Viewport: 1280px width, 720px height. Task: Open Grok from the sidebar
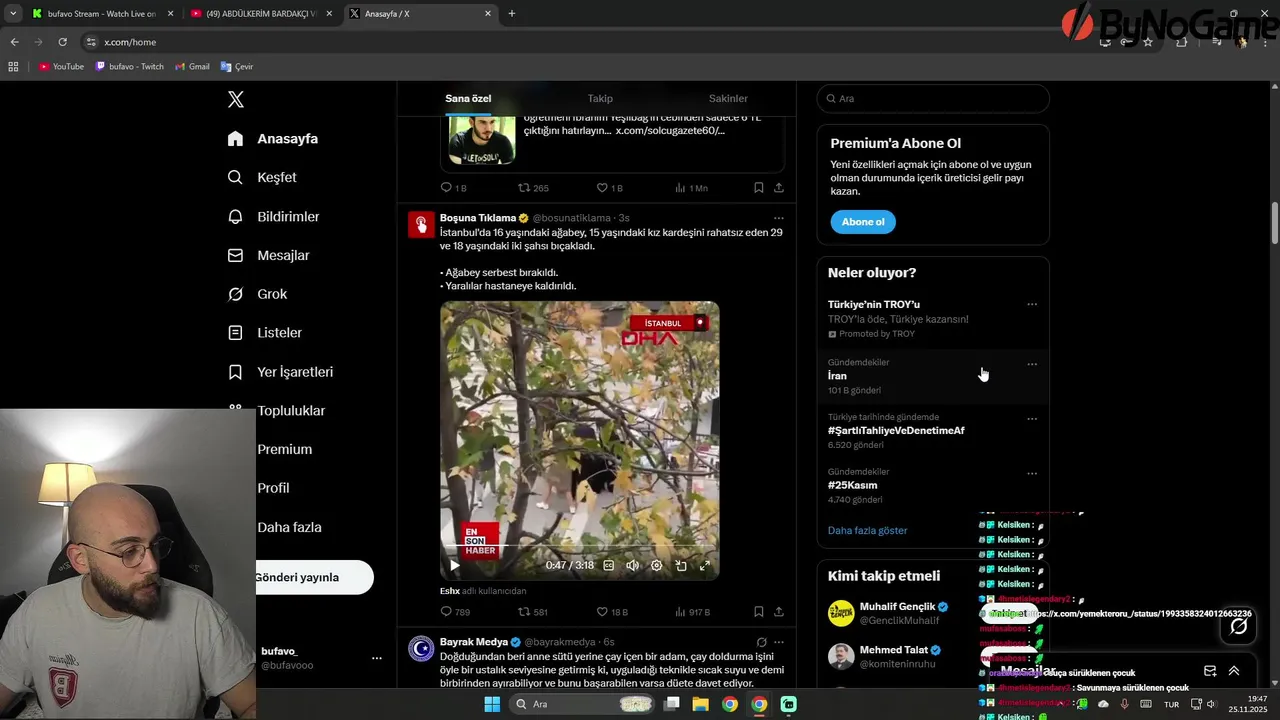257,294
